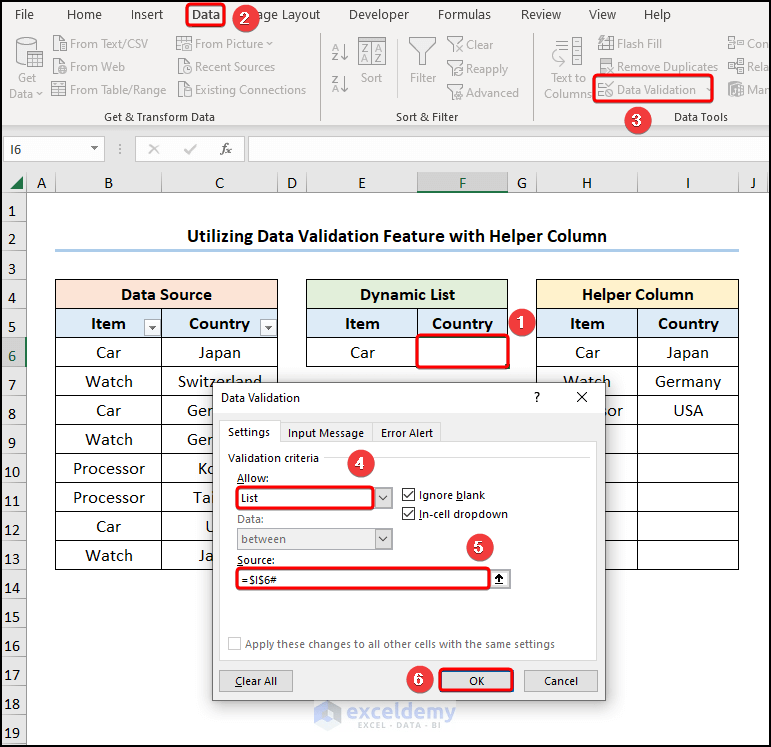Import From Table/Range
Viewport: 771px width, 747px height.
point(109,90)
